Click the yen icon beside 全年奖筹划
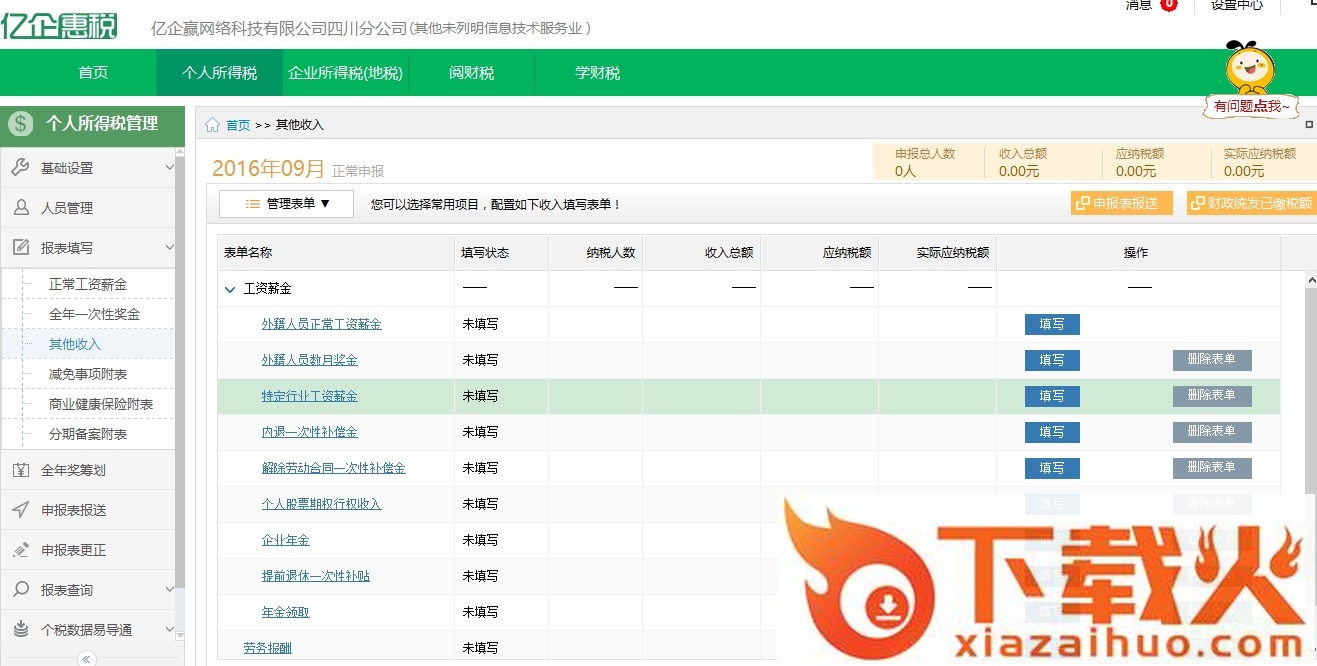The height and width of the screenshot is (666, 1317). pos(20,470)
